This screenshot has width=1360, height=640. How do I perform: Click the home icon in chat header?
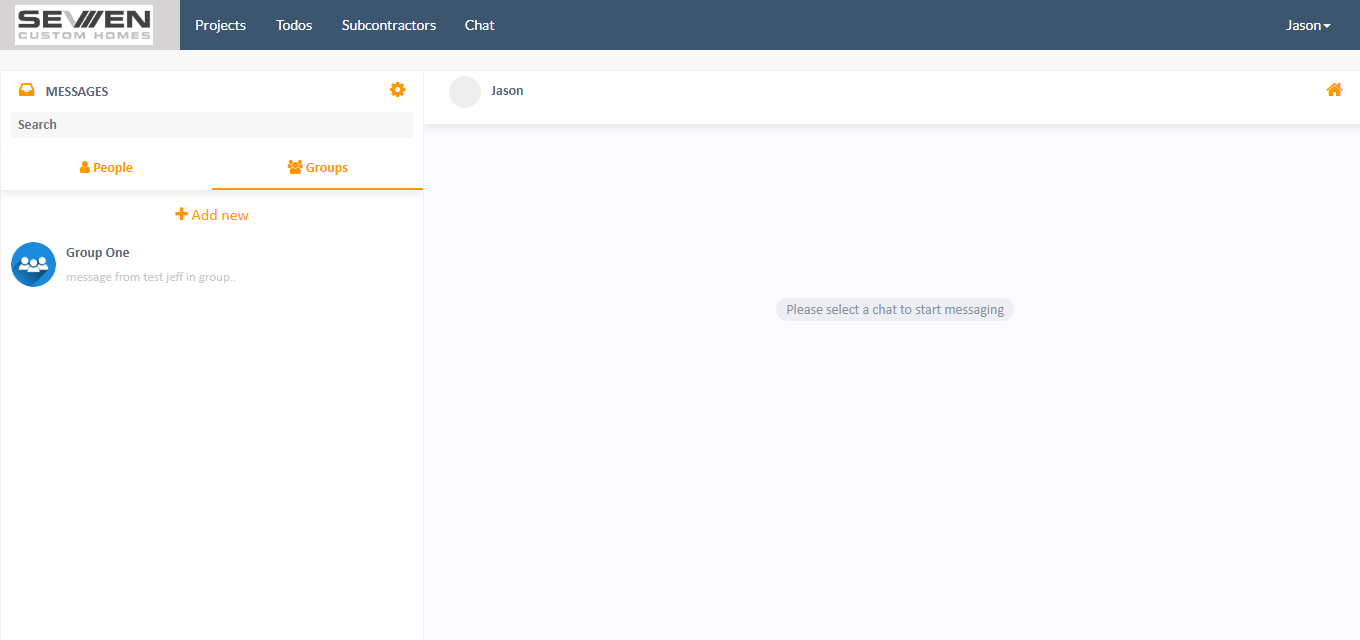coord(1334,89)
